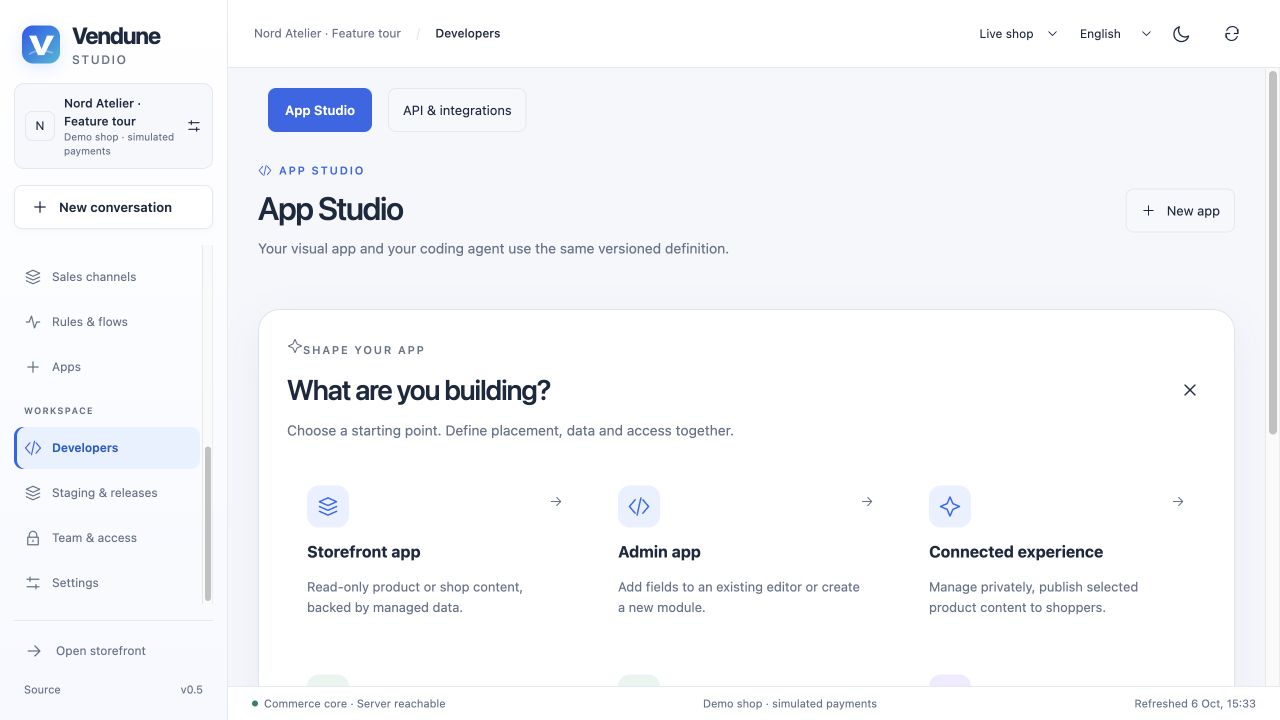Screen dimensions: 1280x720
Task: Open Developers in the sidebar
Action: coord(107,448)
